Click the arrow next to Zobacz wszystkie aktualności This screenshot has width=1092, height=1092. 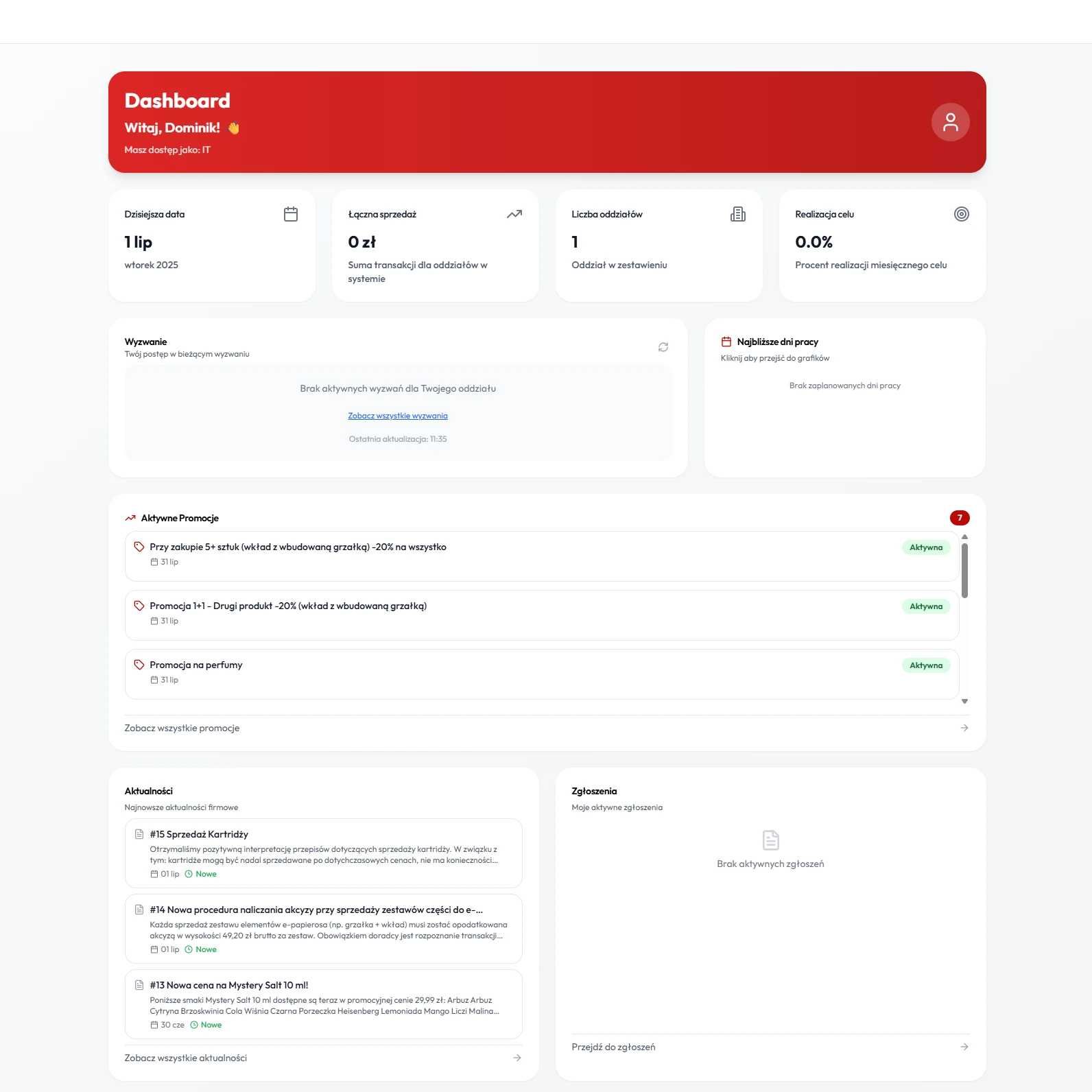click(x=517, y=1058)
